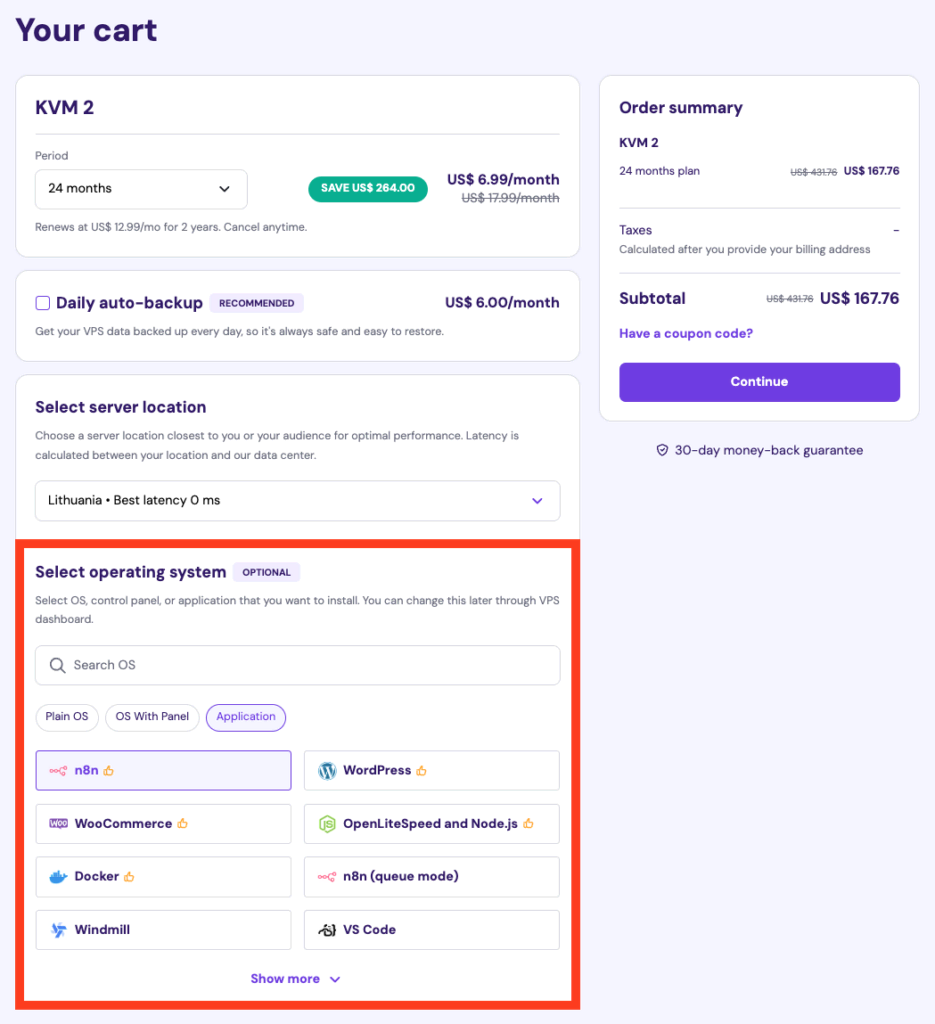Click the Have a coupon code link
The image size is (935, 1024).
click(x=686, y=333)
